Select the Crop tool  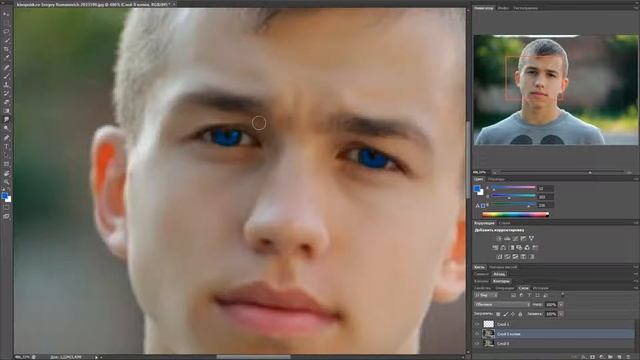tap(6, 49)
